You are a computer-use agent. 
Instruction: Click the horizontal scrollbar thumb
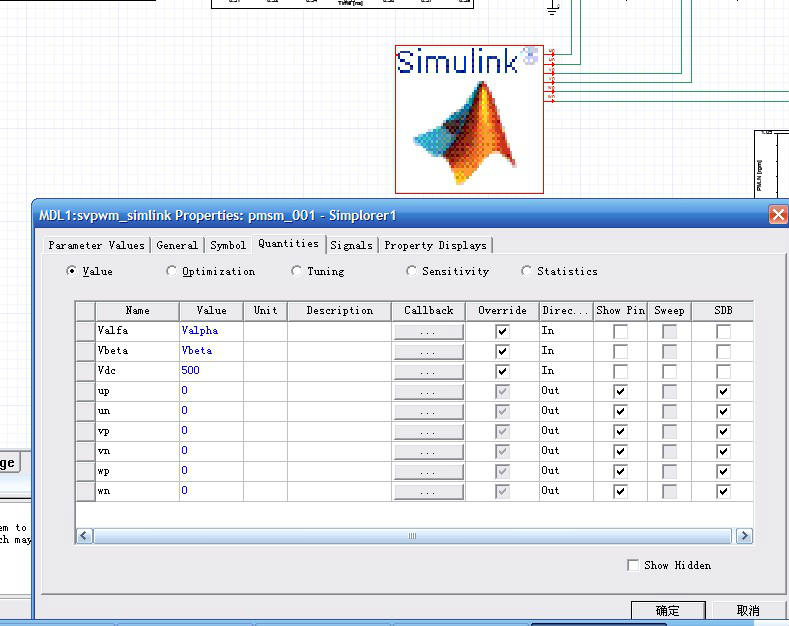click(x=412, y=536)
